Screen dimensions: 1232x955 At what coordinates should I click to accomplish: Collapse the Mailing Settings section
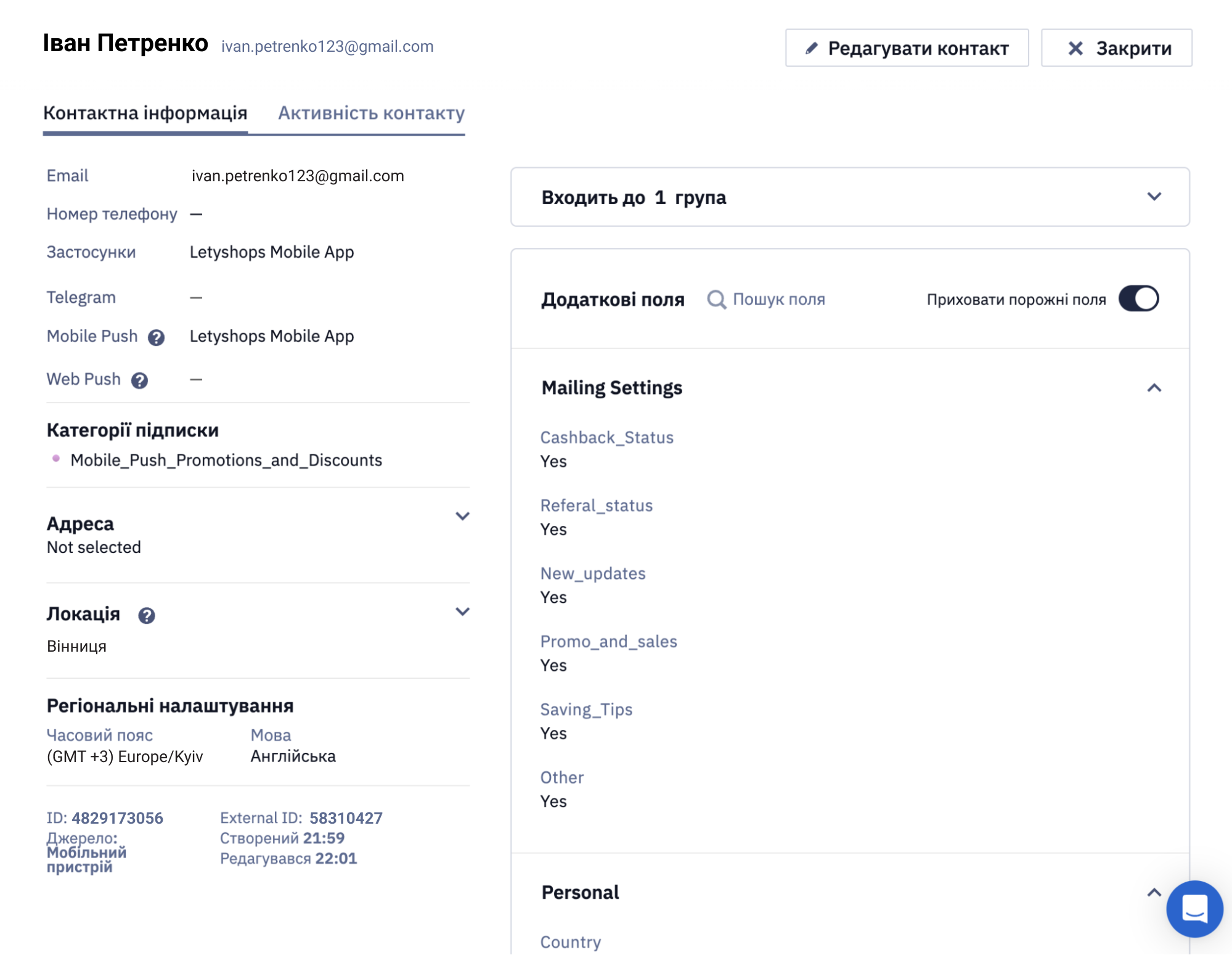pos(1154,388)
